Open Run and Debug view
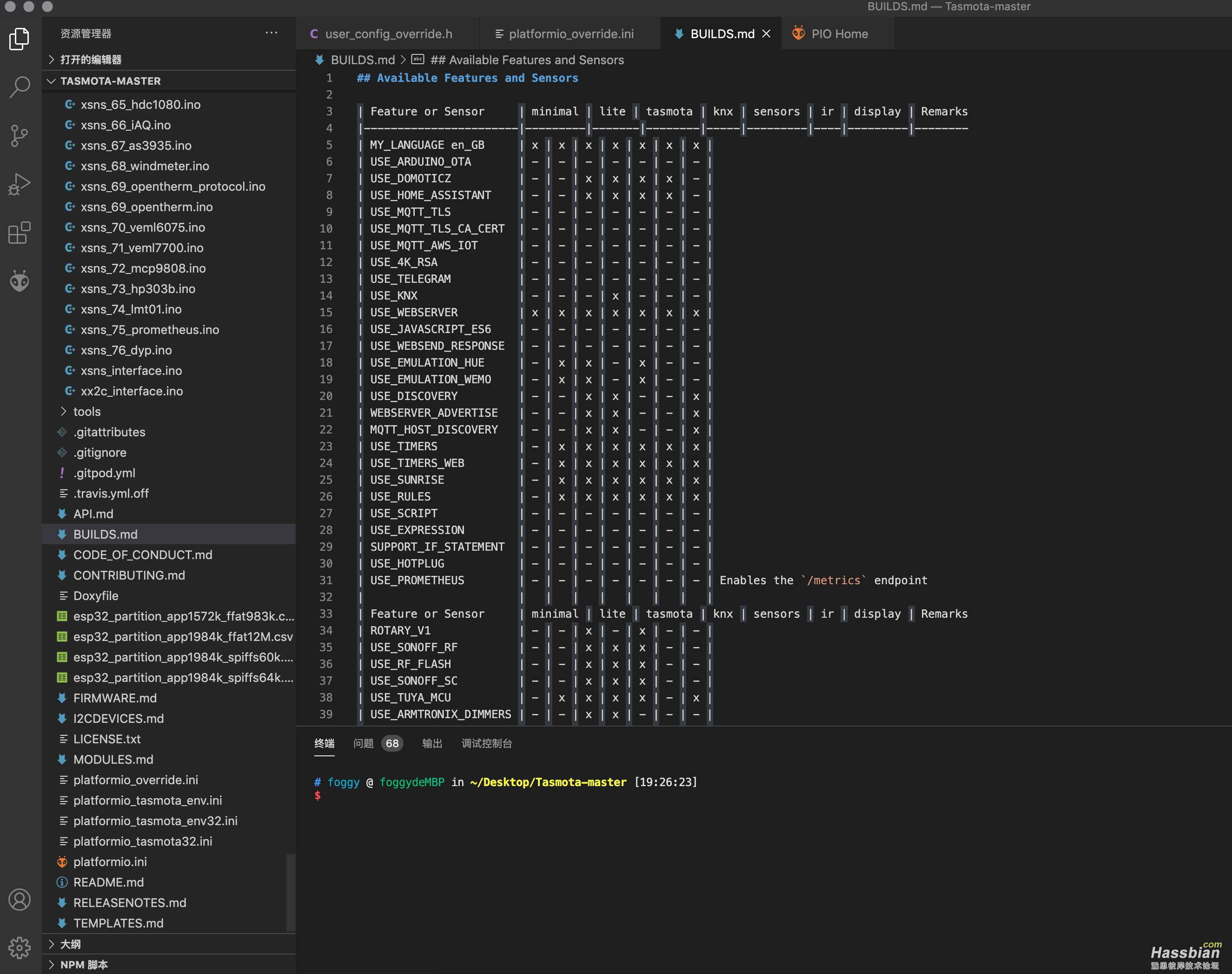 [20, 184]
